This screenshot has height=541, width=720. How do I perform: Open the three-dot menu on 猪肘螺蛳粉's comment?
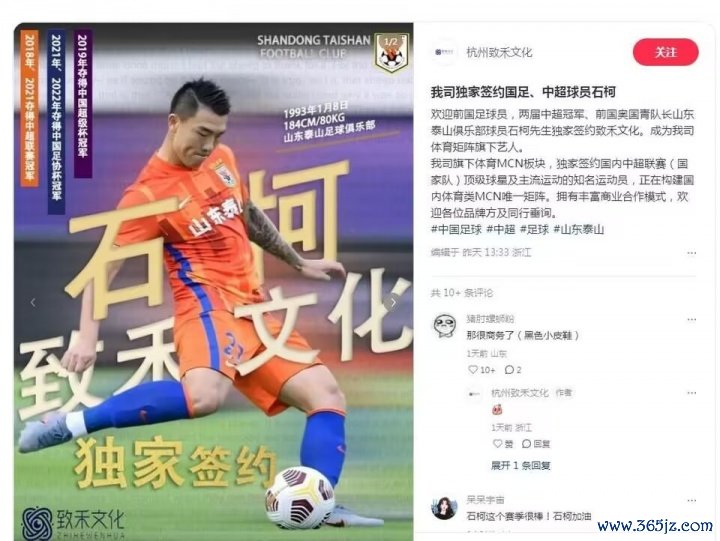(692, 319)
